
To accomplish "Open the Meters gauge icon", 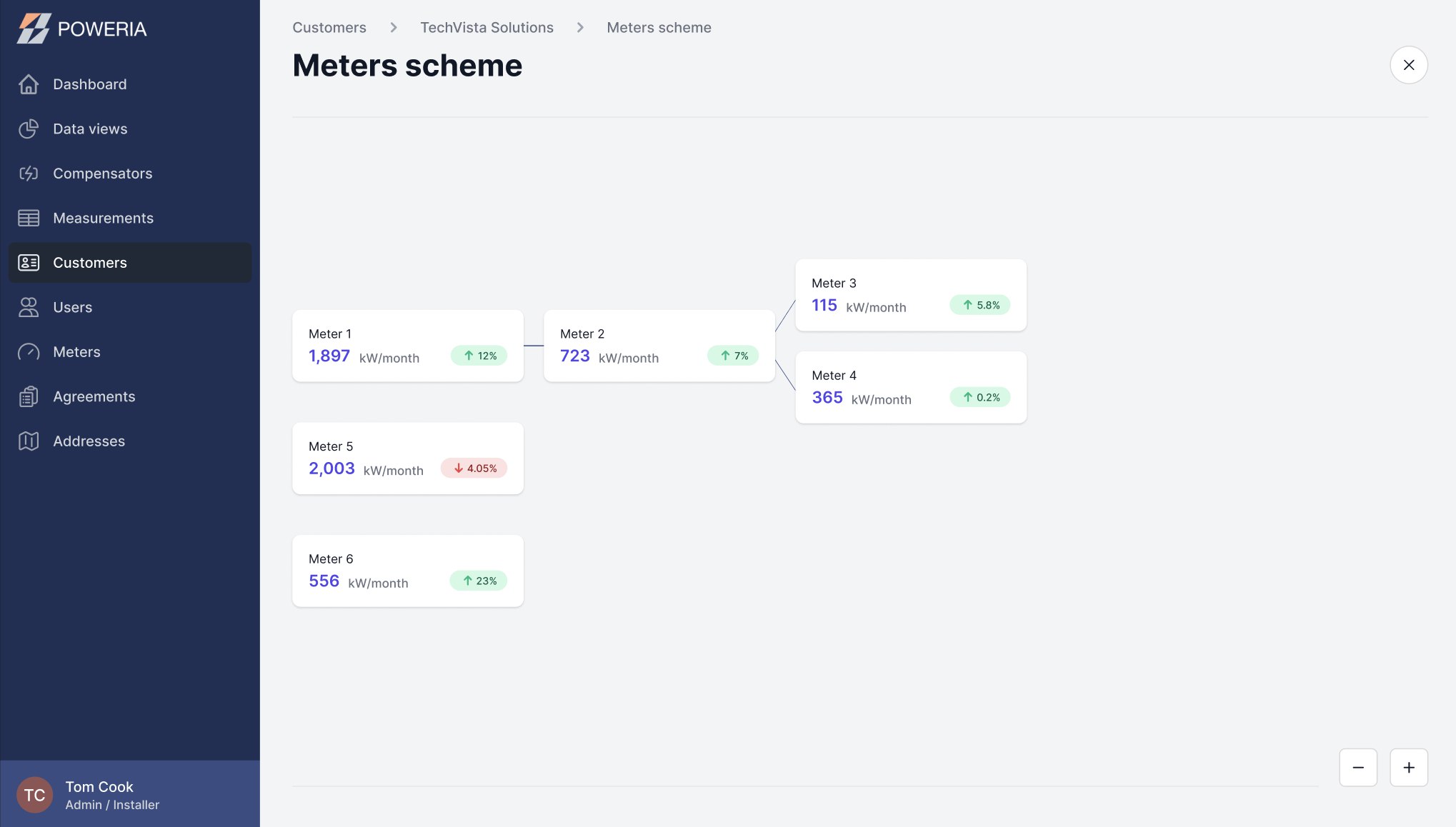I will [x=29, y=352].
